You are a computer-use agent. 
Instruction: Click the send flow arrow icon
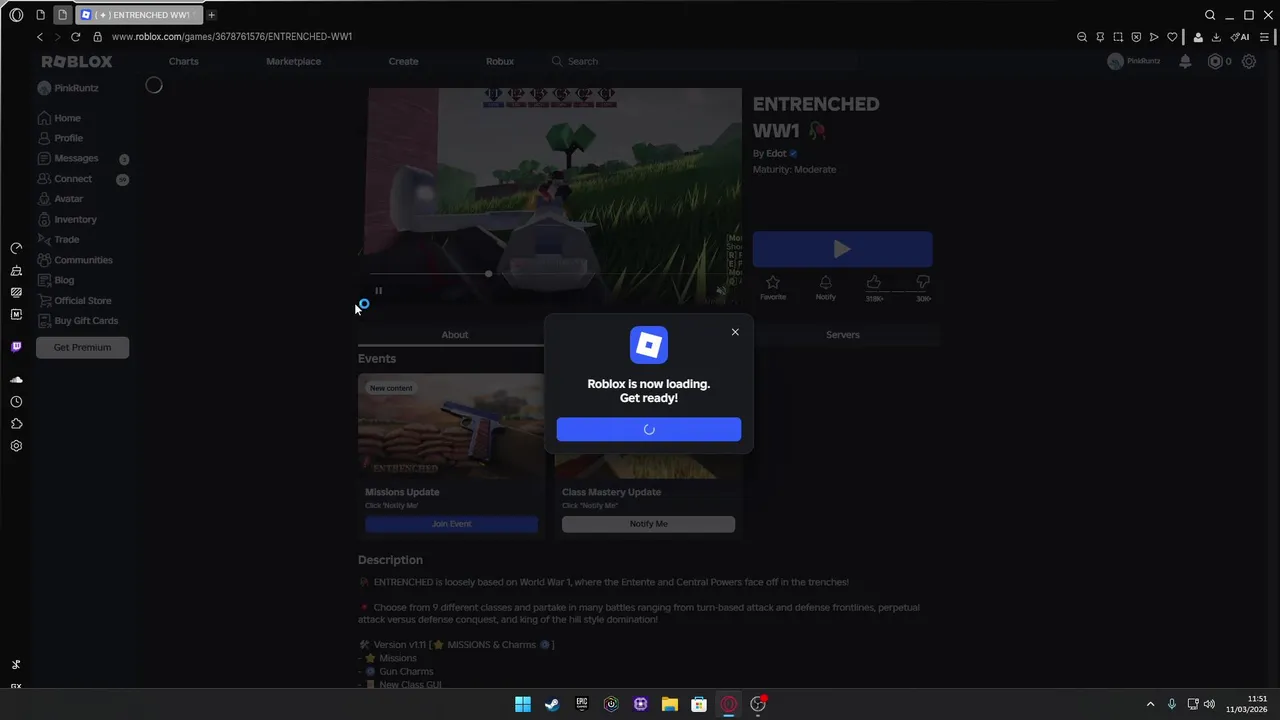tap(1154, 37)
